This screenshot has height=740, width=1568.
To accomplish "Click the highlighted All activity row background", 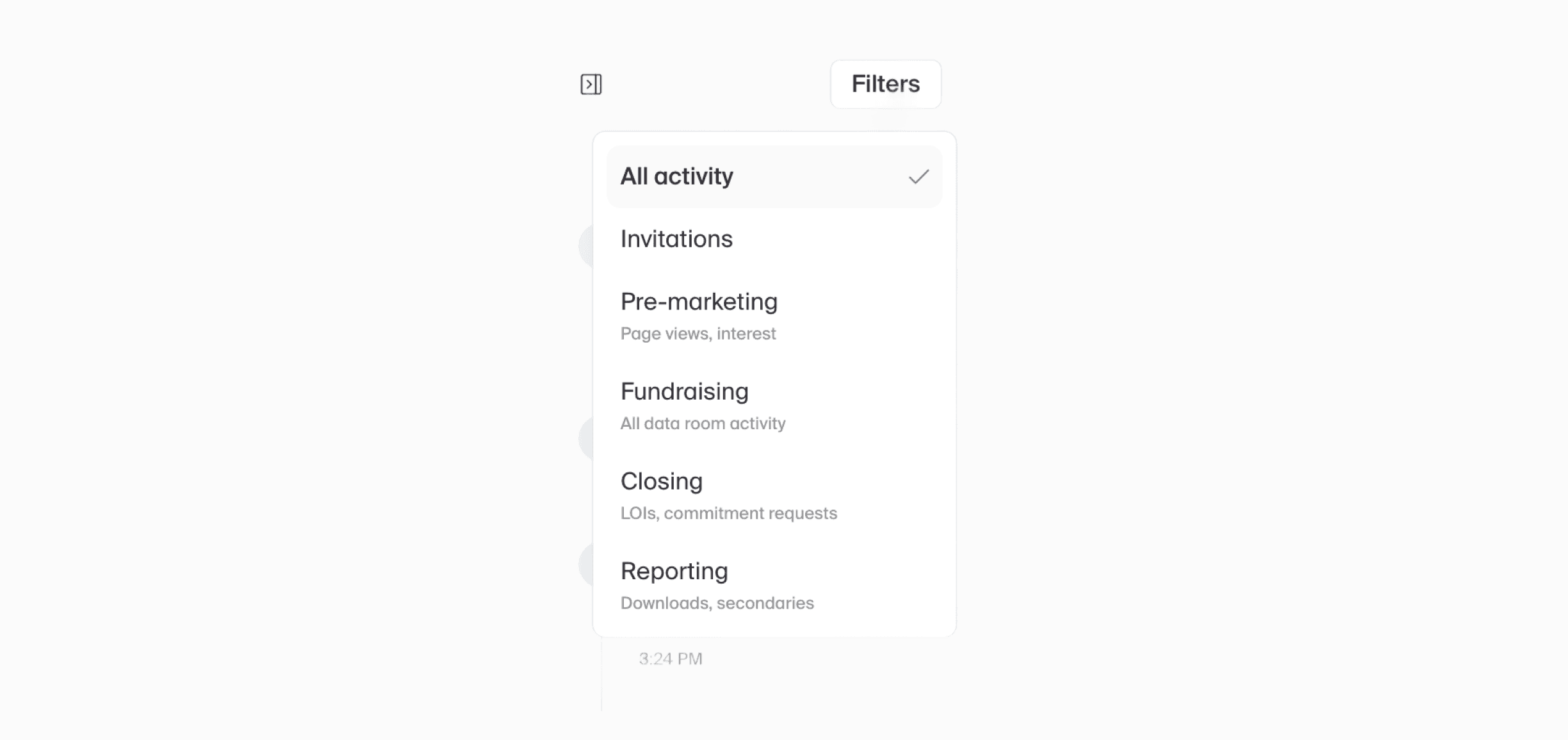I will tap(774, 177).
